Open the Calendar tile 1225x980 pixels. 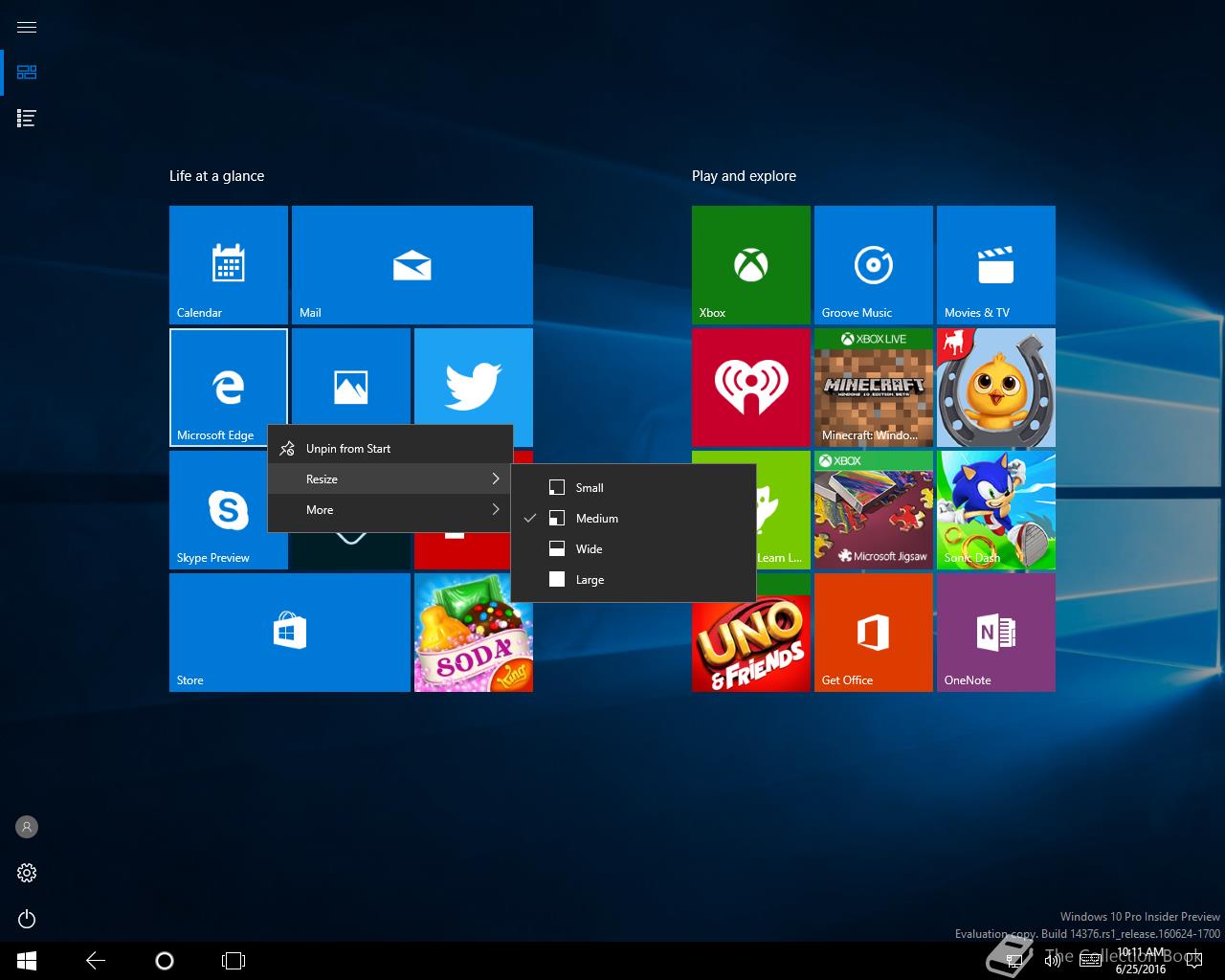click(229, 265)
